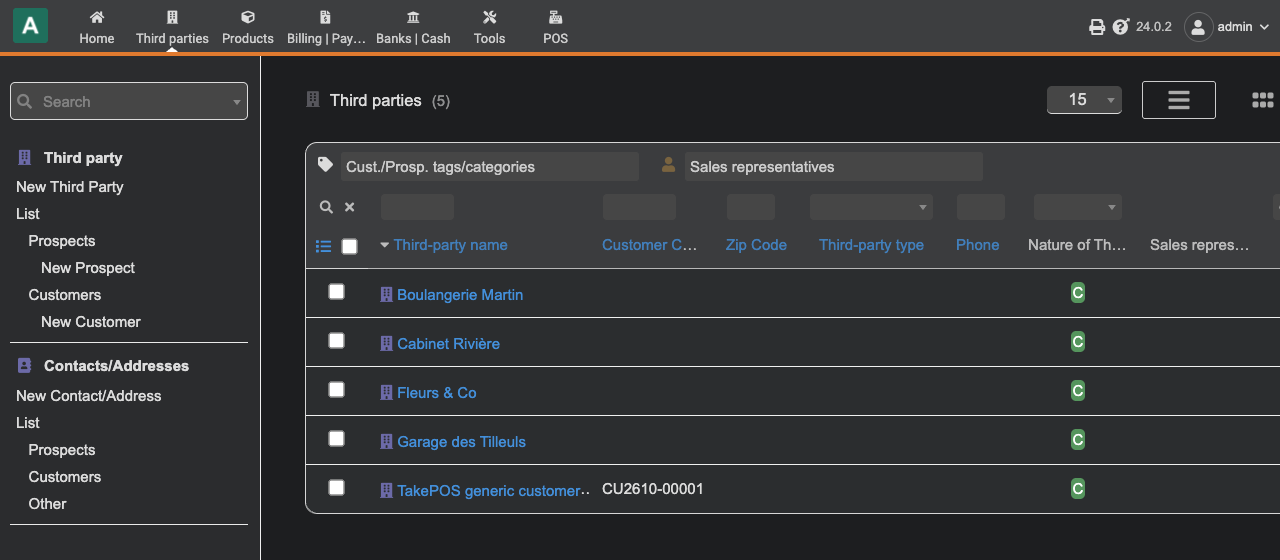Check the TakePOS generic customer checkbox

[x=336, y=487]
